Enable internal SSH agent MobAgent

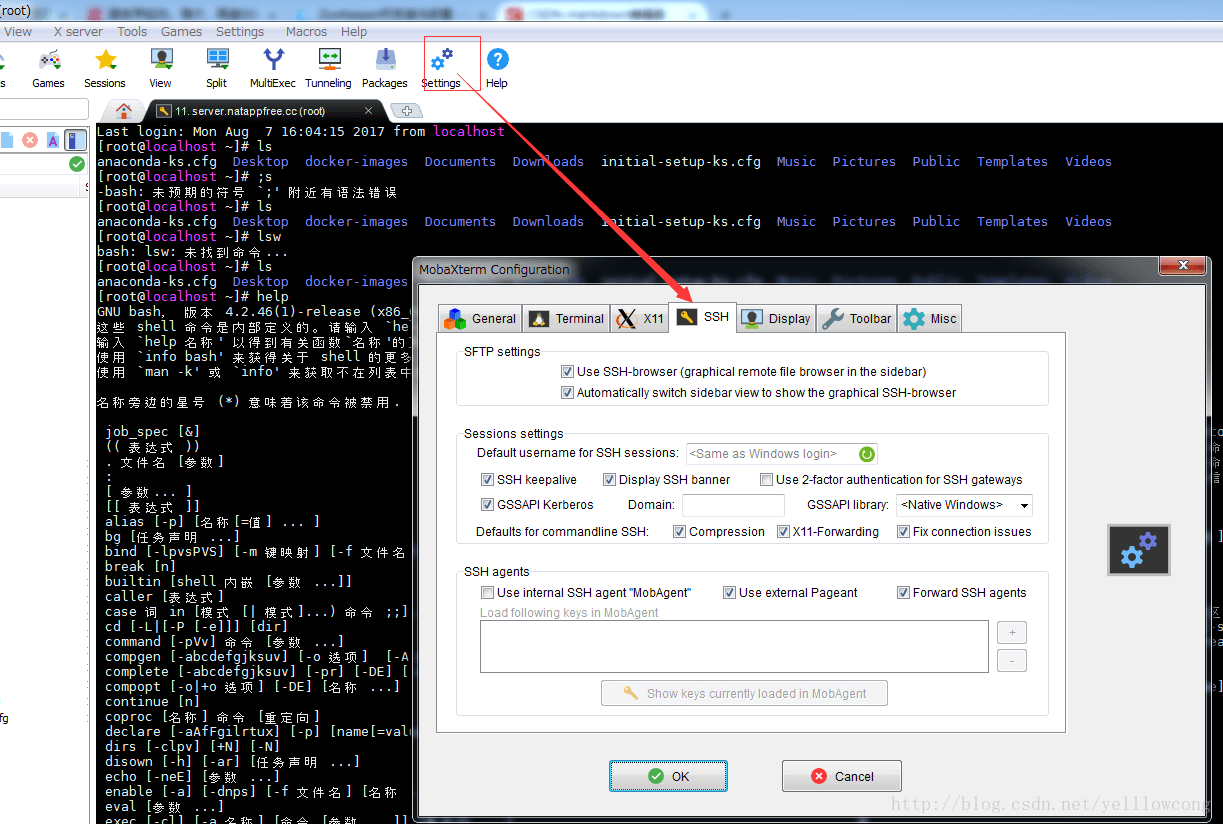[x=488, y=593]
